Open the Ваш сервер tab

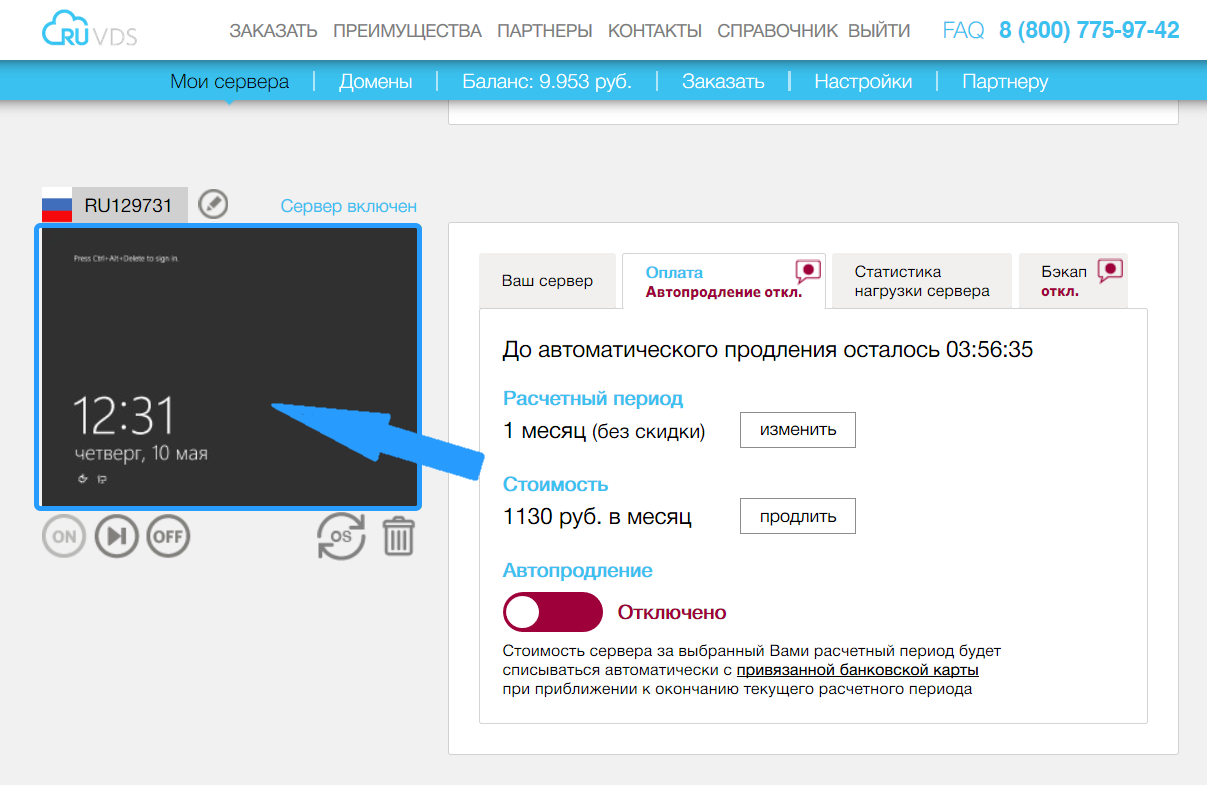point(547,281)
